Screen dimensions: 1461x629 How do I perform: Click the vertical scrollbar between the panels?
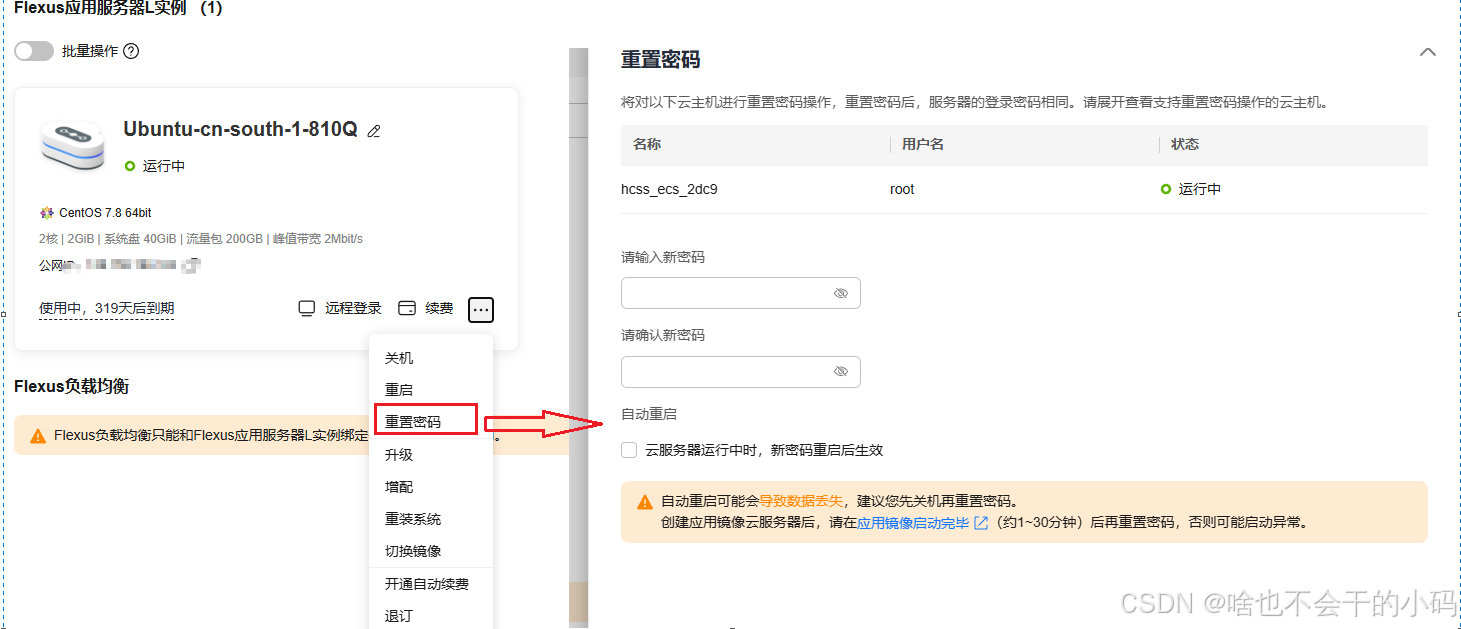pyautogui.click(x=578, y=338)
